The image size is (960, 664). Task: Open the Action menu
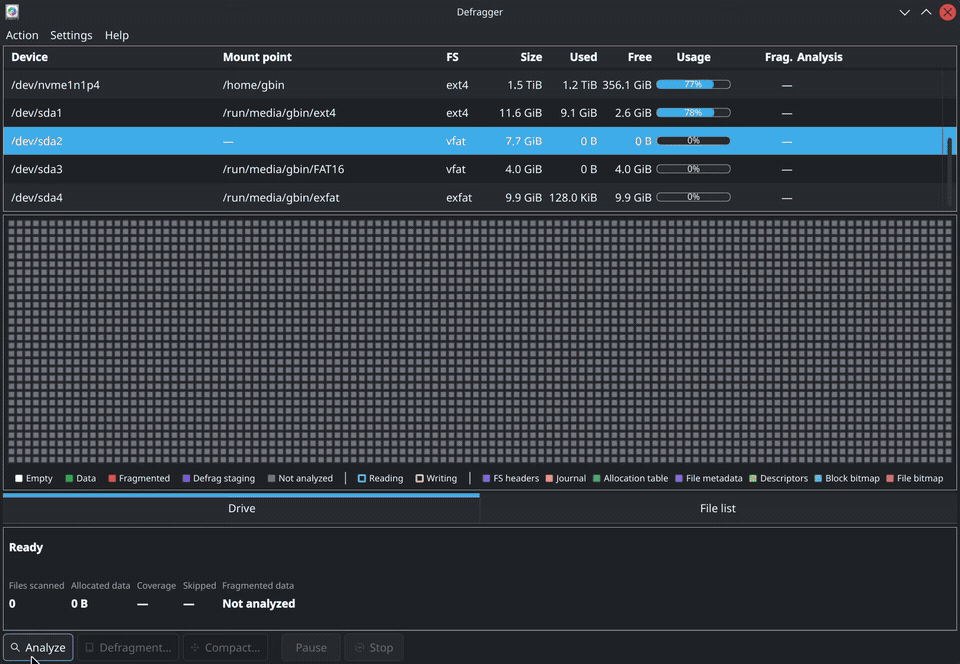(x=22, y=35)
